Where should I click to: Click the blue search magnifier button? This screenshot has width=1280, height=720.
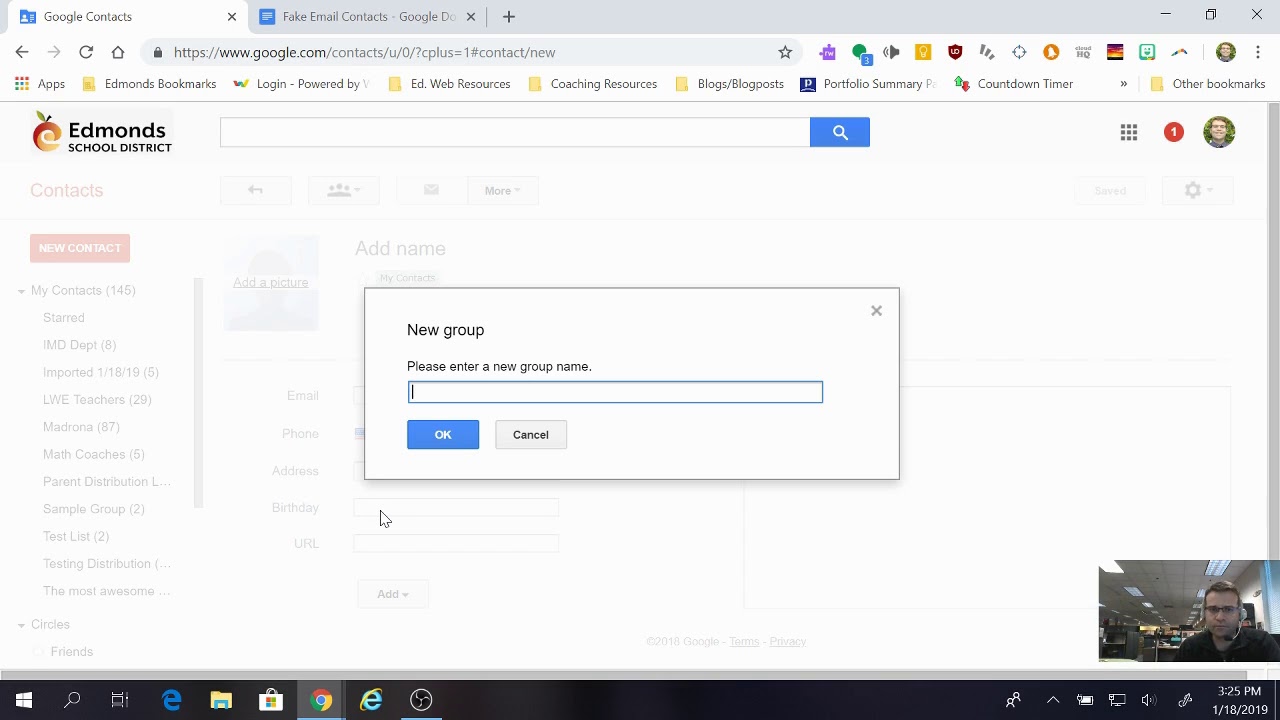click(840, 132)
